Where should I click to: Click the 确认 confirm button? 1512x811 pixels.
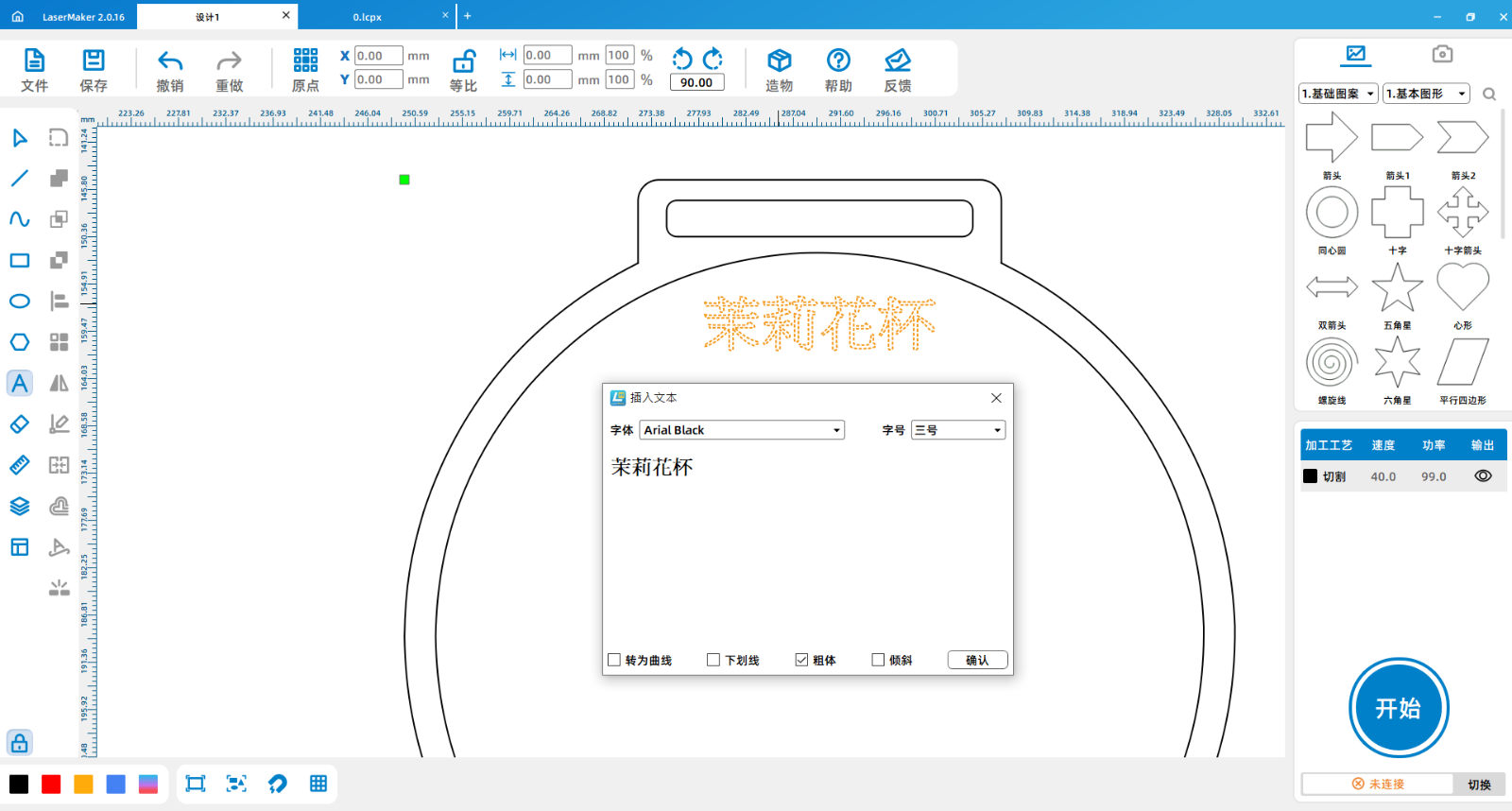[x=977, y=660]
